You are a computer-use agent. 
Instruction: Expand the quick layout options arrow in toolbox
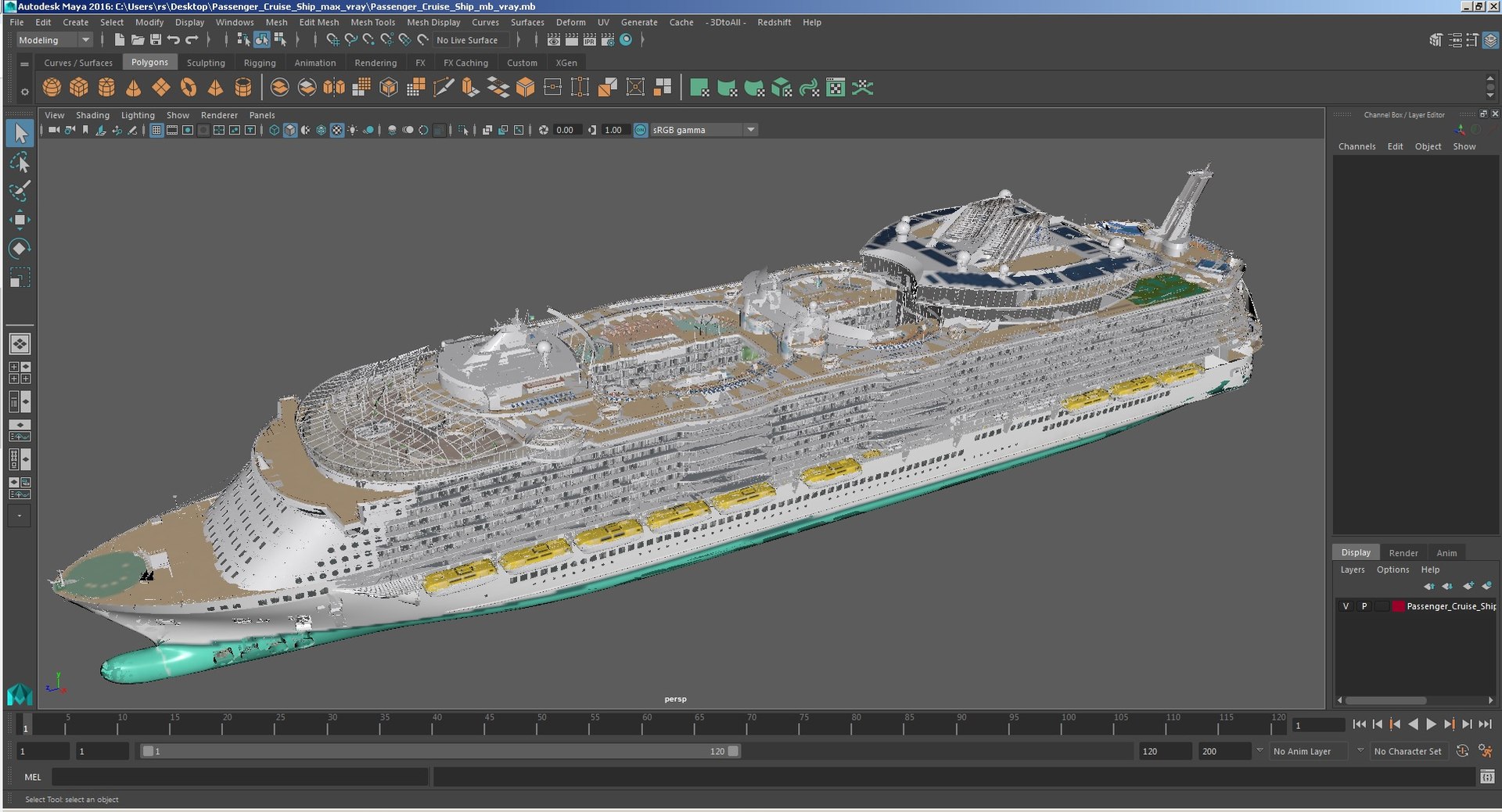click(x=20, y=516)
